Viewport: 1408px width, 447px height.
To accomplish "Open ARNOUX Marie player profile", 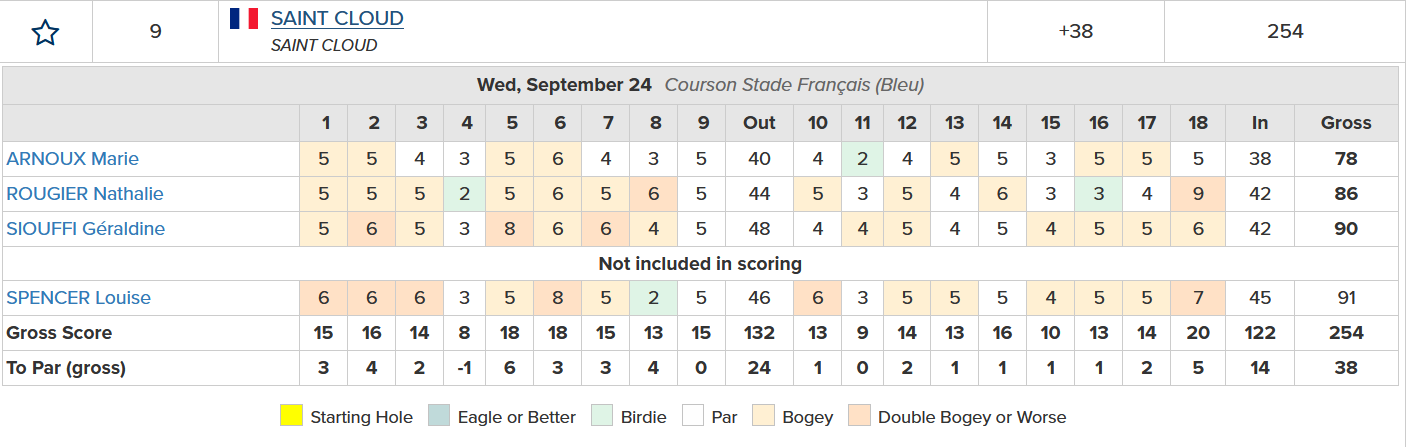I will (72, 159).
